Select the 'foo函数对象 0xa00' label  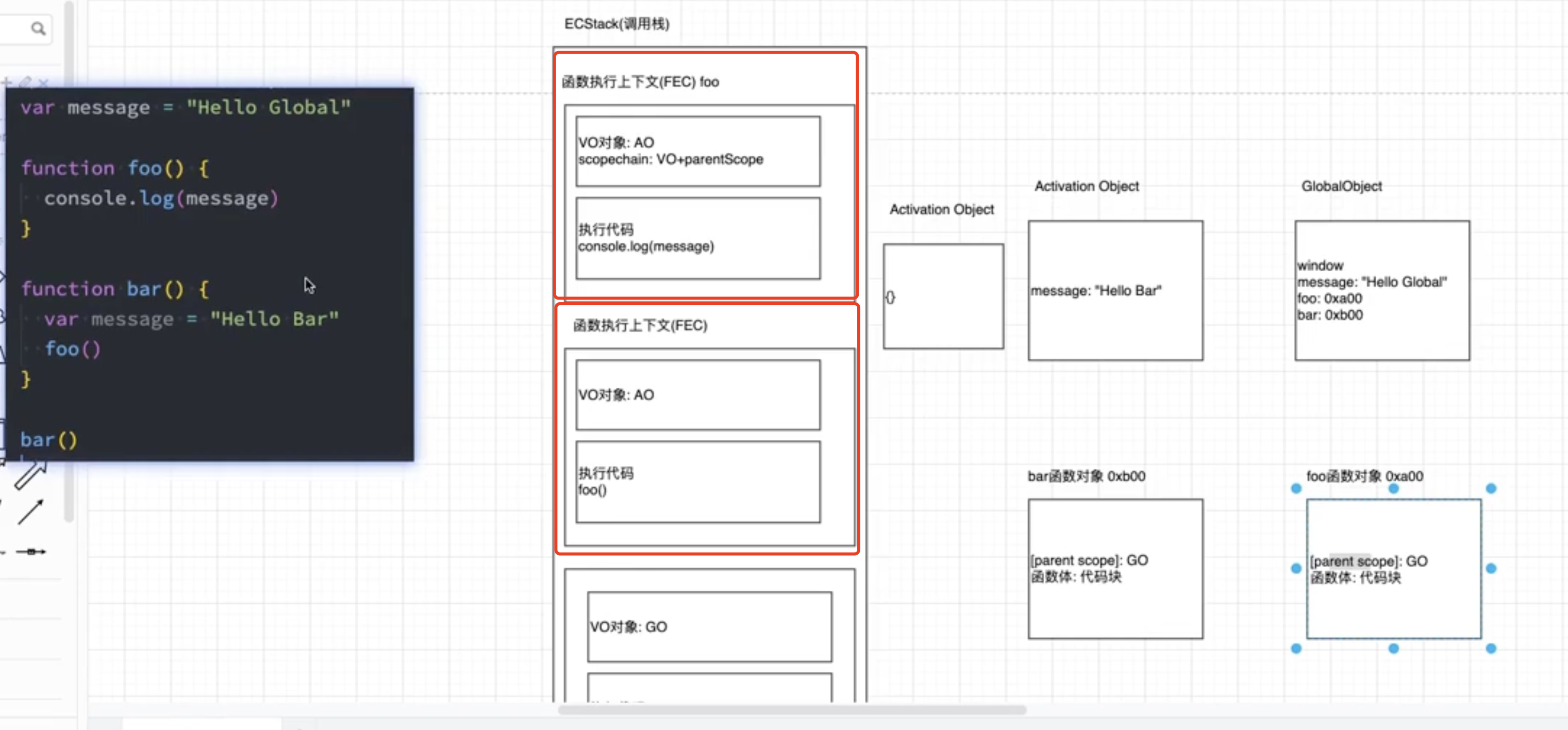(1365, 476)
